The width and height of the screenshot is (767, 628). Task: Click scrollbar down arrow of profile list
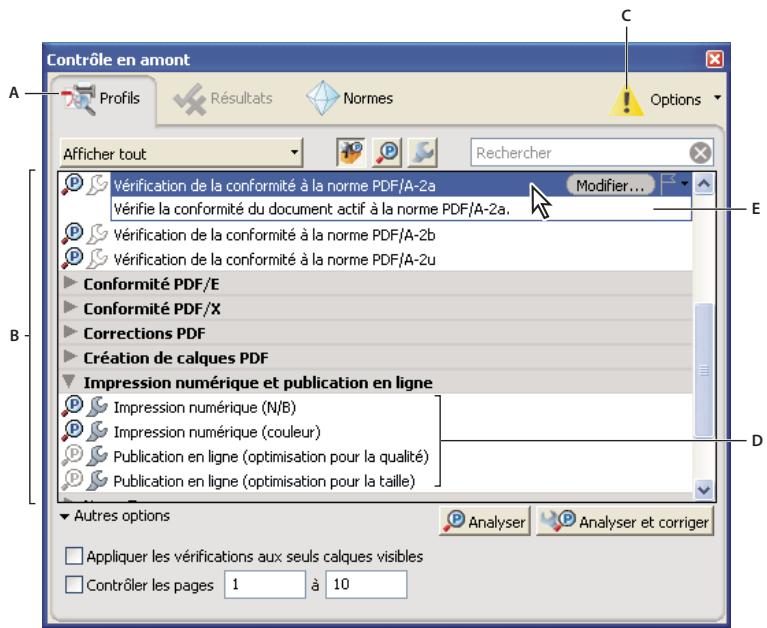(x=704, y=489)
